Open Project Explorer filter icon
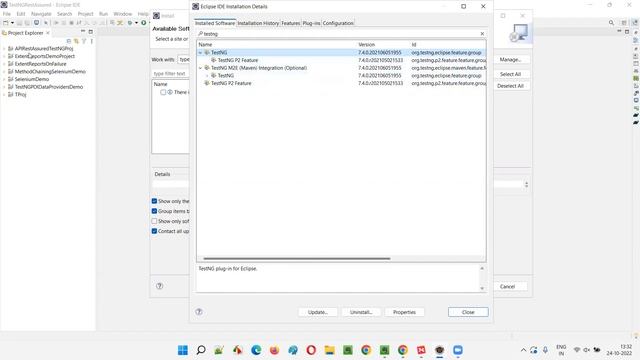 (x=84, y=41)
